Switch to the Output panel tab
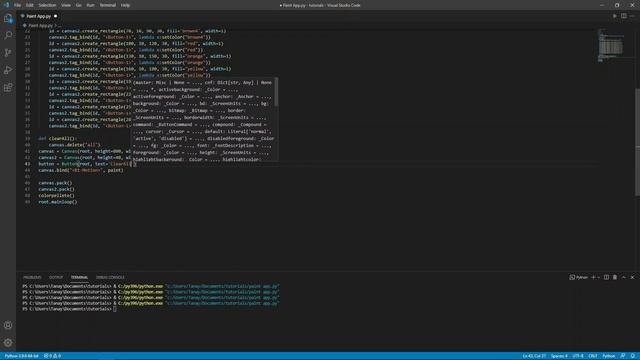 coord(56,277)
